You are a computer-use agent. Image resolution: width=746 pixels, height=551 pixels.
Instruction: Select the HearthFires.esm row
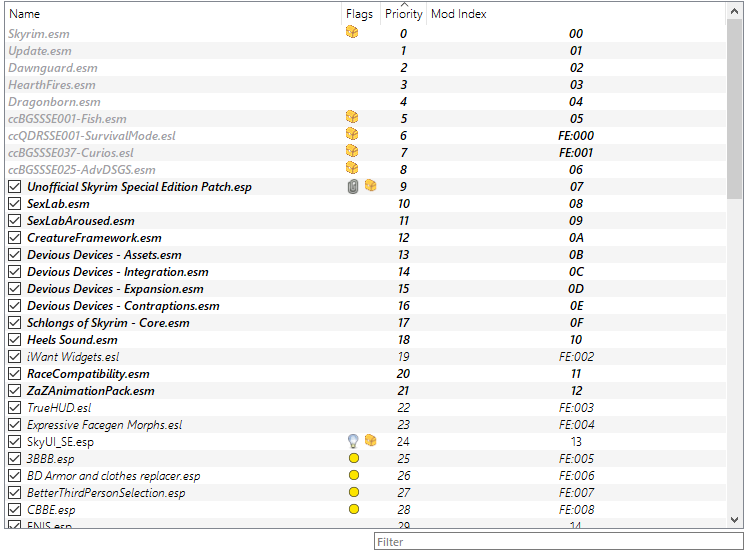pos(365,85)
